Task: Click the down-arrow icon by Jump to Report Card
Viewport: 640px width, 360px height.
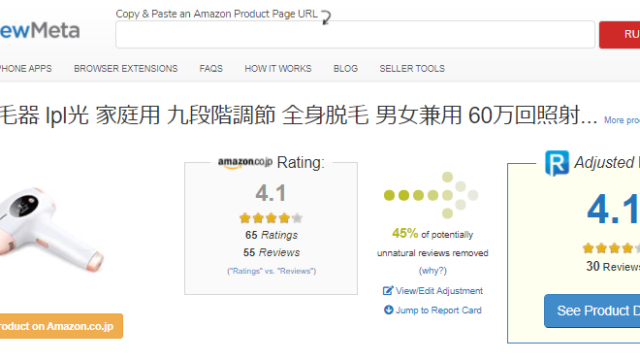Action: pos(389,310)
